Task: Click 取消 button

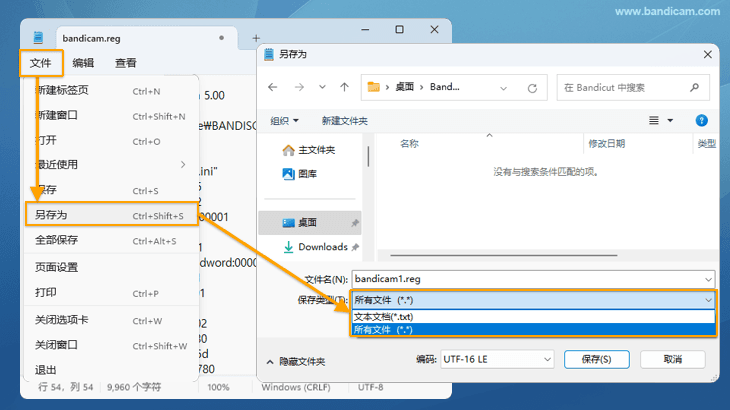Action: [672, 359]
